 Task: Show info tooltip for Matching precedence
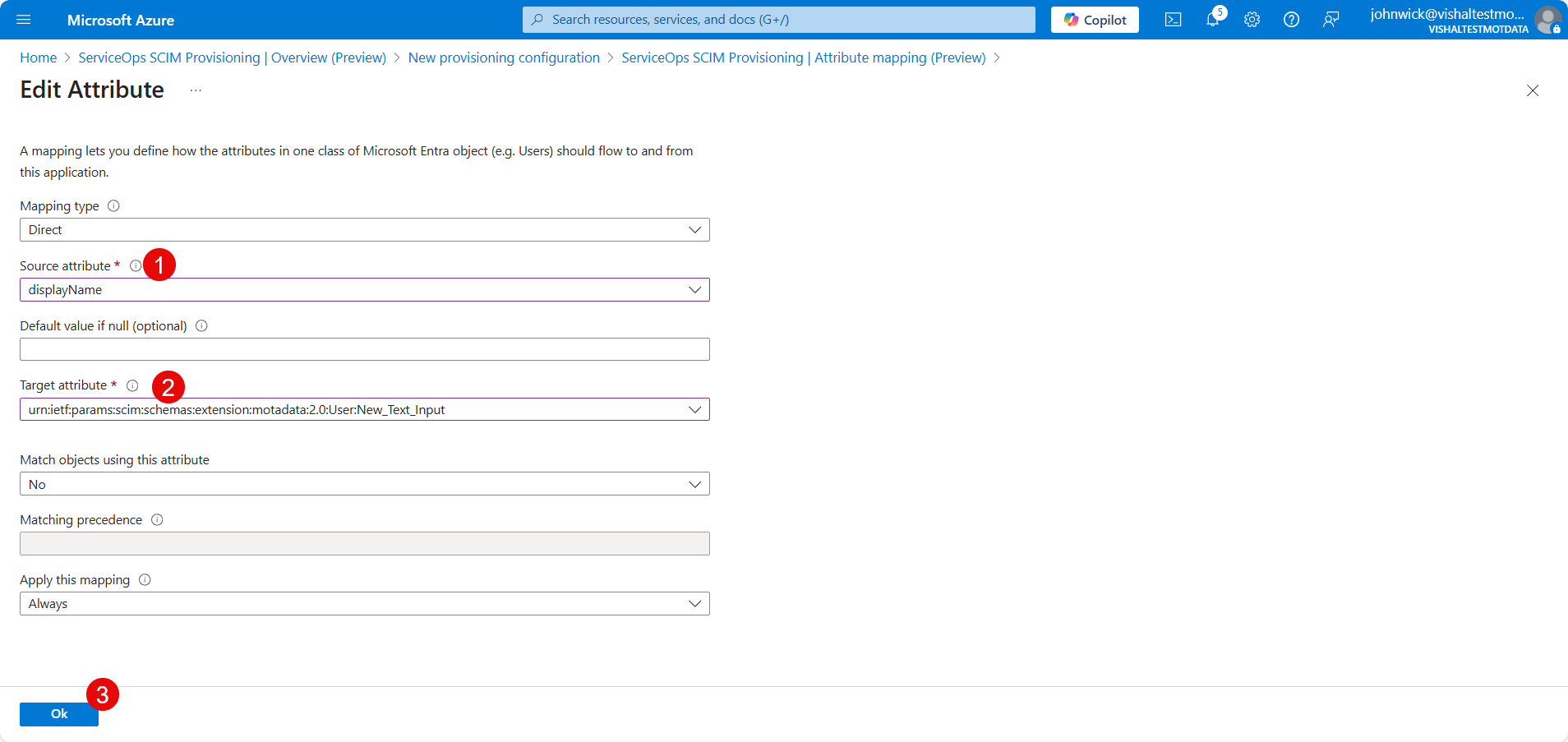157,520
